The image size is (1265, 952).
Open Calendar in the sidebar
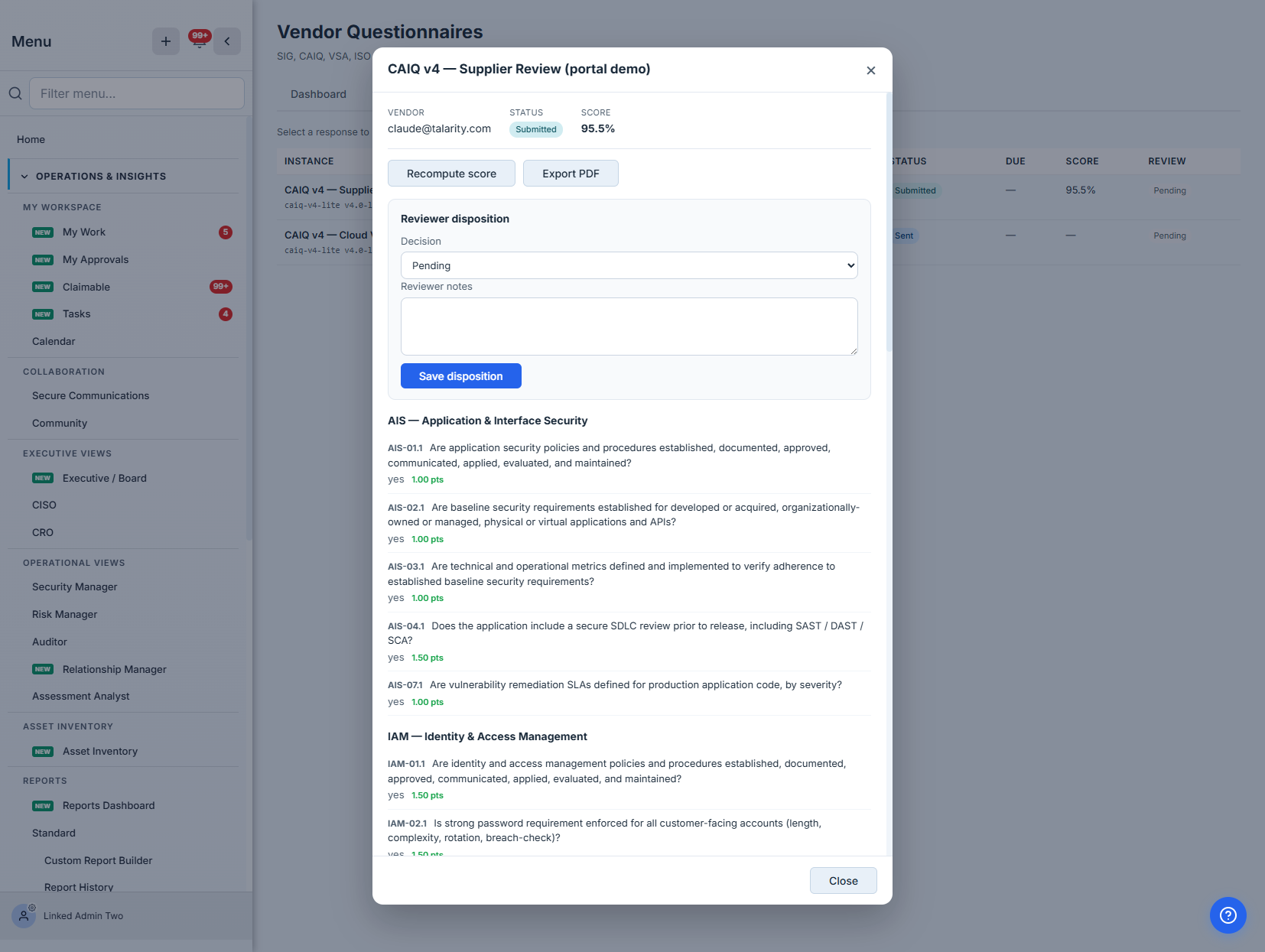pyautogui.click(x=54, y=342)
